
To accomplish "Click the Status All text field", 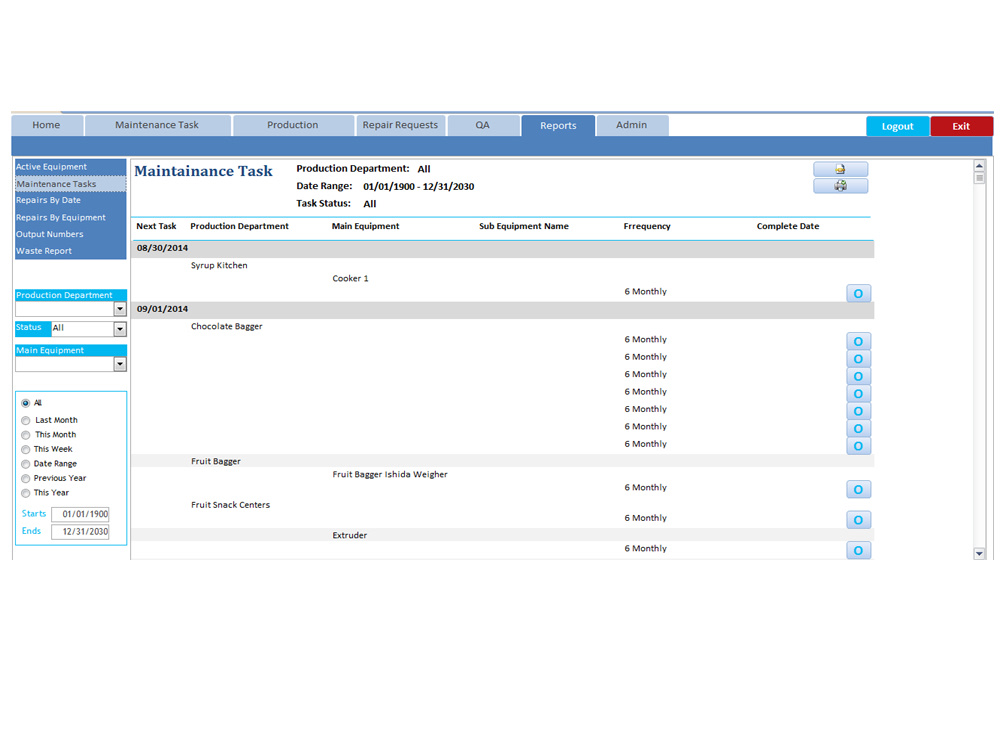I will point(83,328).
